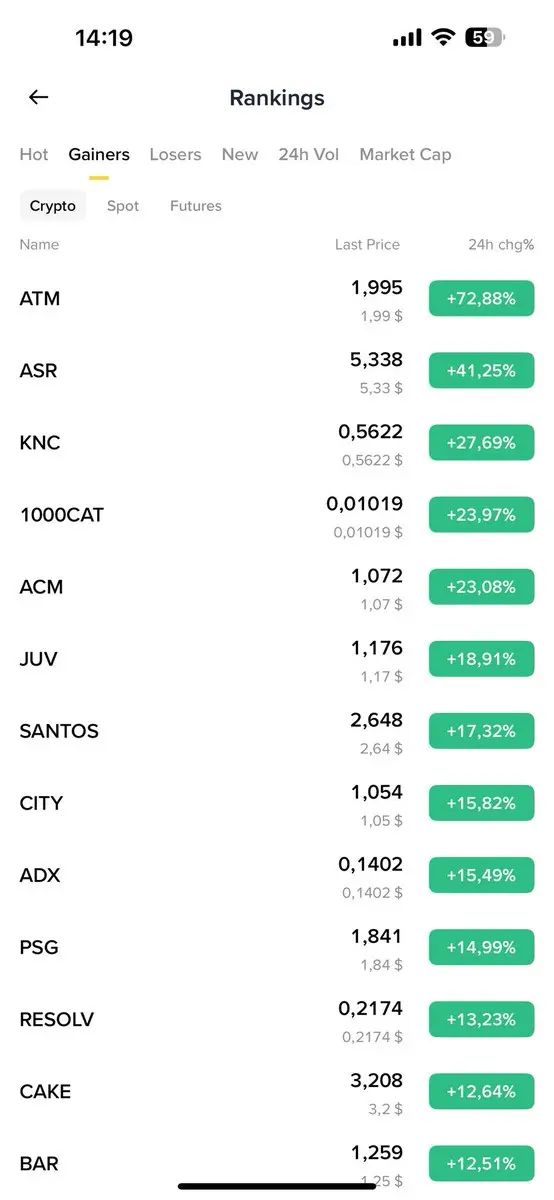Select the Spot filter
The image size is (554, 1200).
tap(123, 206)
